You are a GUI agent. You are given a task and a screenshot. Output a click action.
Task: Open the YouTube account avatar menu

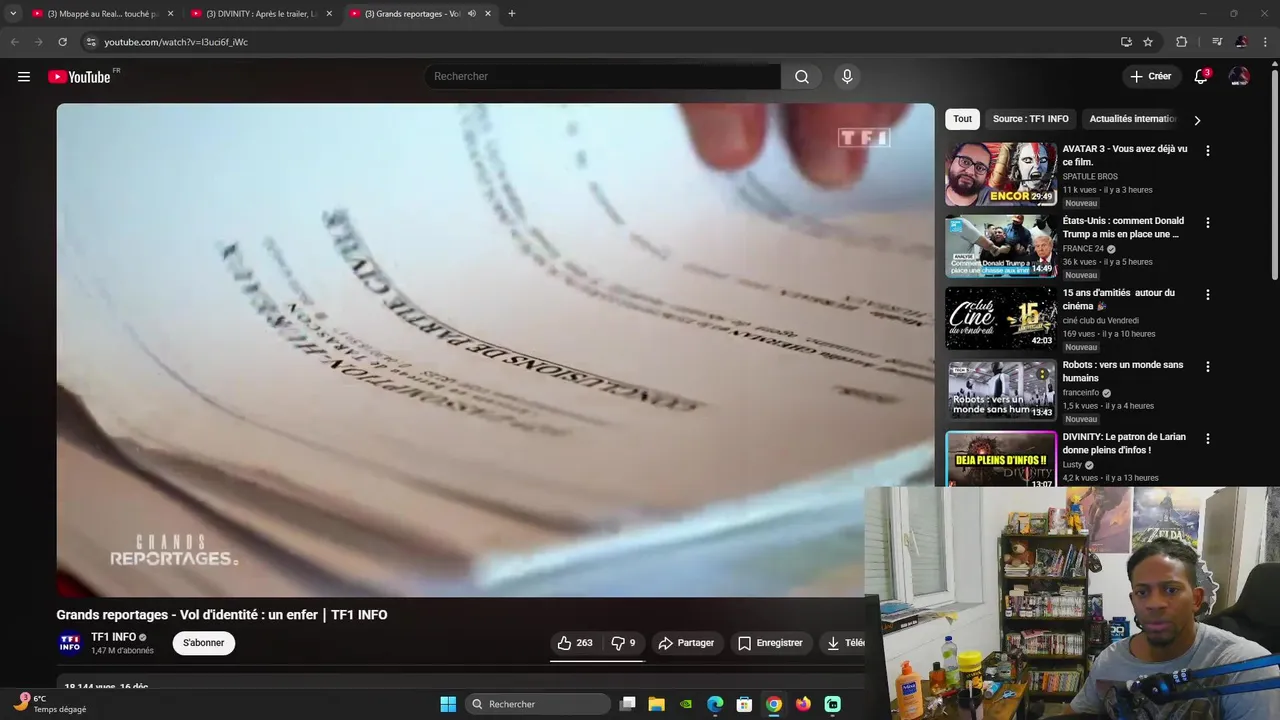pyautogui.click(x=1239, y=77)
